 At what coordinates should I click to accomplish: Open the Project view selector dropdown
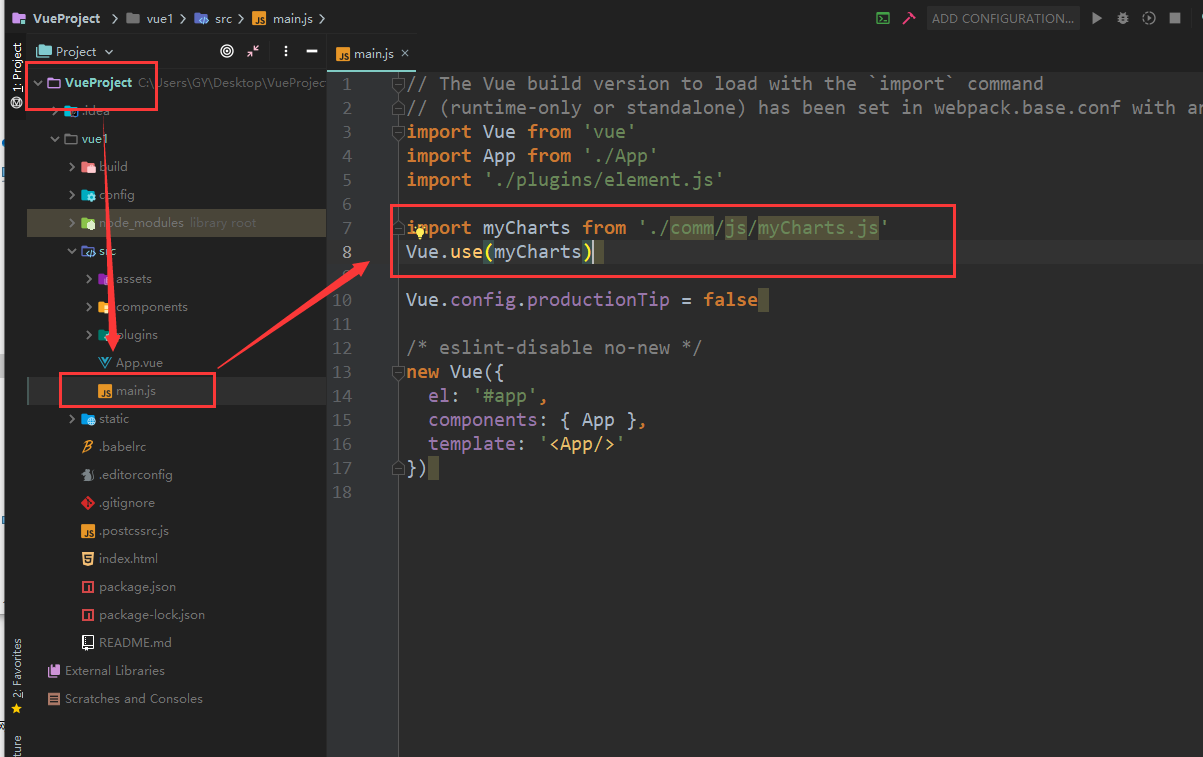click(76, 51)
